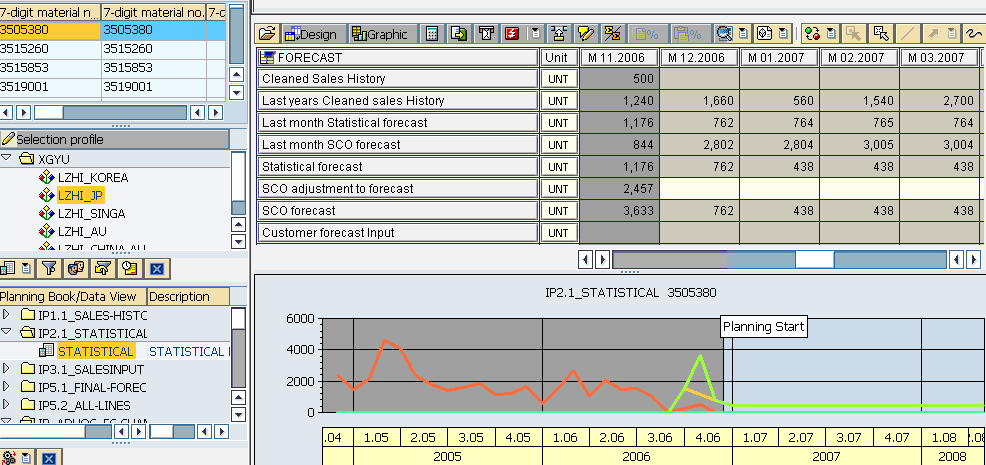
Task: Click the pencil icon beside Selection profile
Action: click(9, 139)
